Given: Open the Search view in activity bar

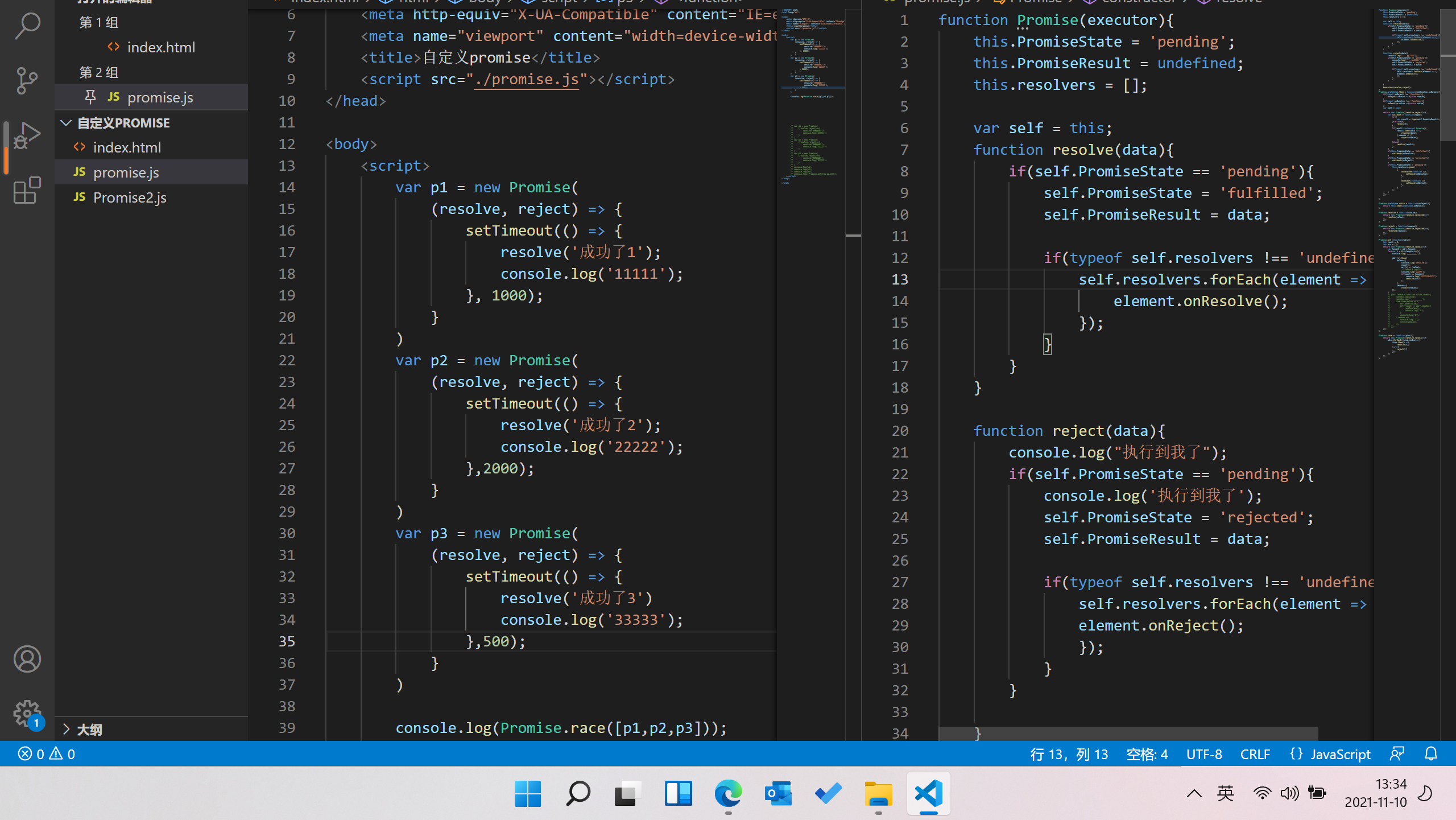Looking at the screenshot, I should (27, 26).
